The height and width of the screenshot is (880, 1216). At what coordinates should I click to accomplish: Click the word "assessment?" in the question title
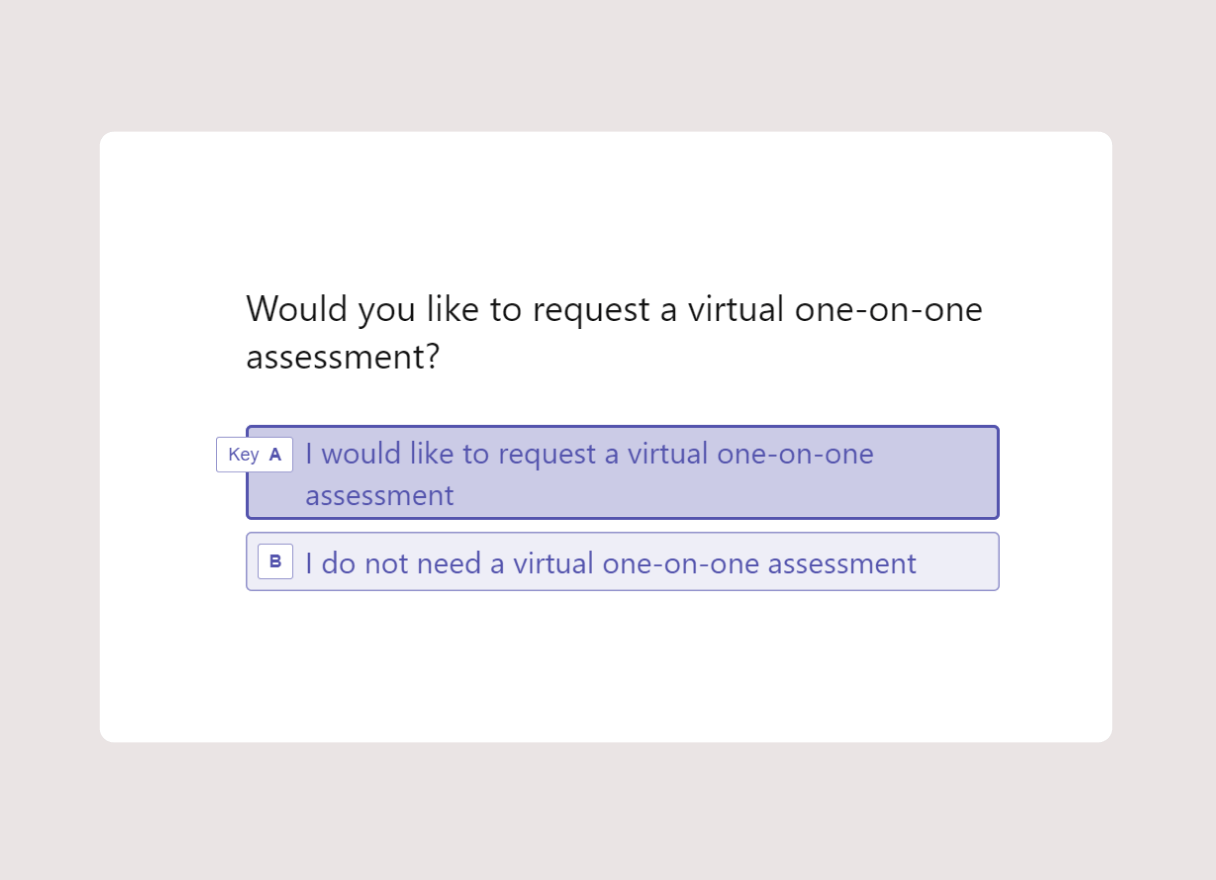tap(342, 358)
